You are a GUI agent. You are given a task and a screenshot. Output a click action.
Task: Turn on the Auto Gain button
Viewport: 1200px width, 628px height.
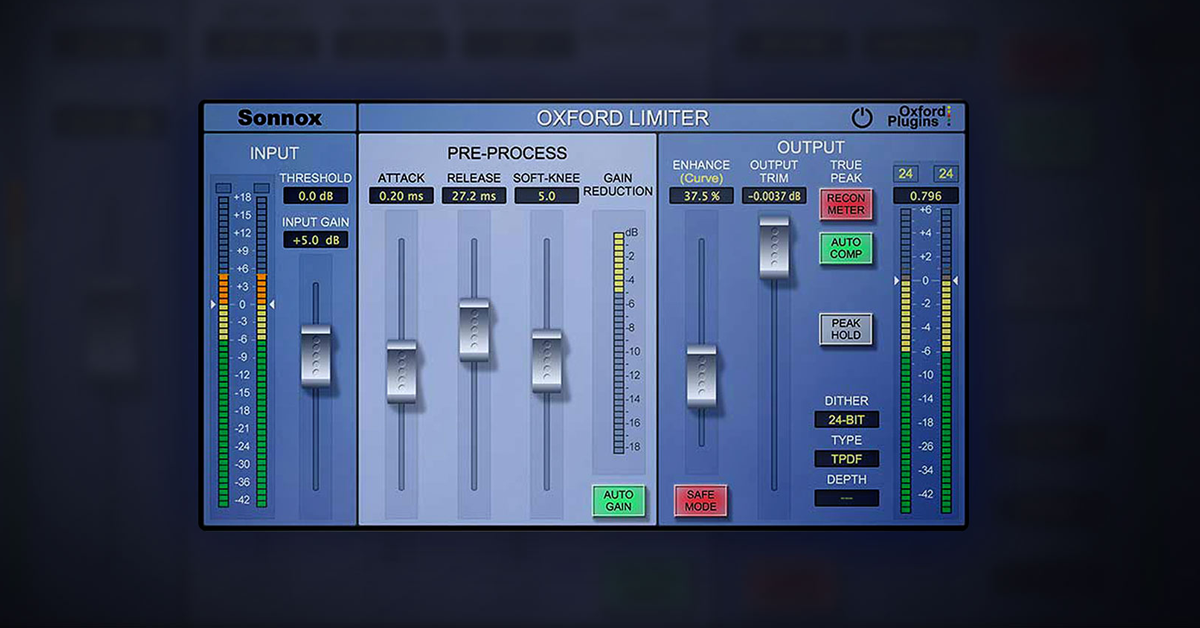tap(618, 501)
